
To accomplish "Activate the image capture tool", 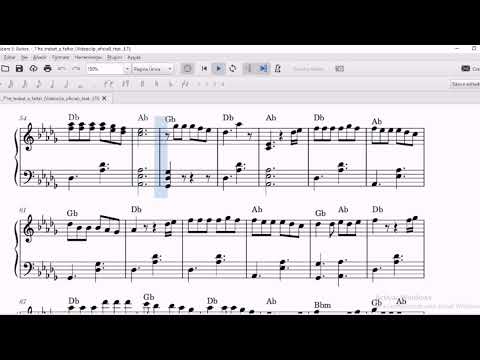I will 339,69.
